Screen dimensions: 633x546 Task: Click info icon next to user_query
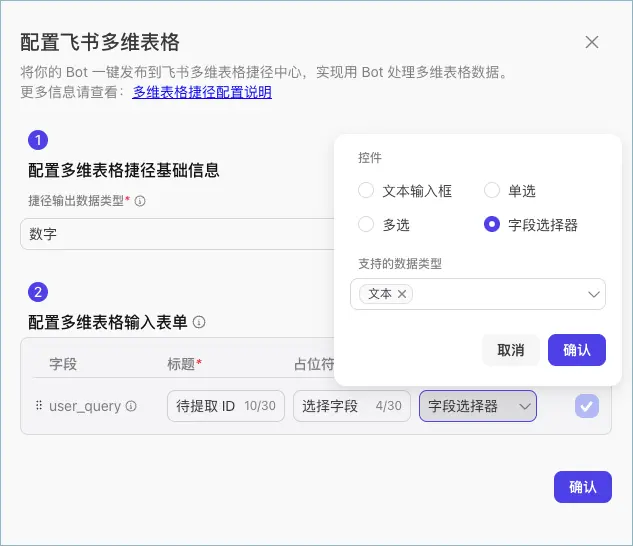(x=131, y=406)
